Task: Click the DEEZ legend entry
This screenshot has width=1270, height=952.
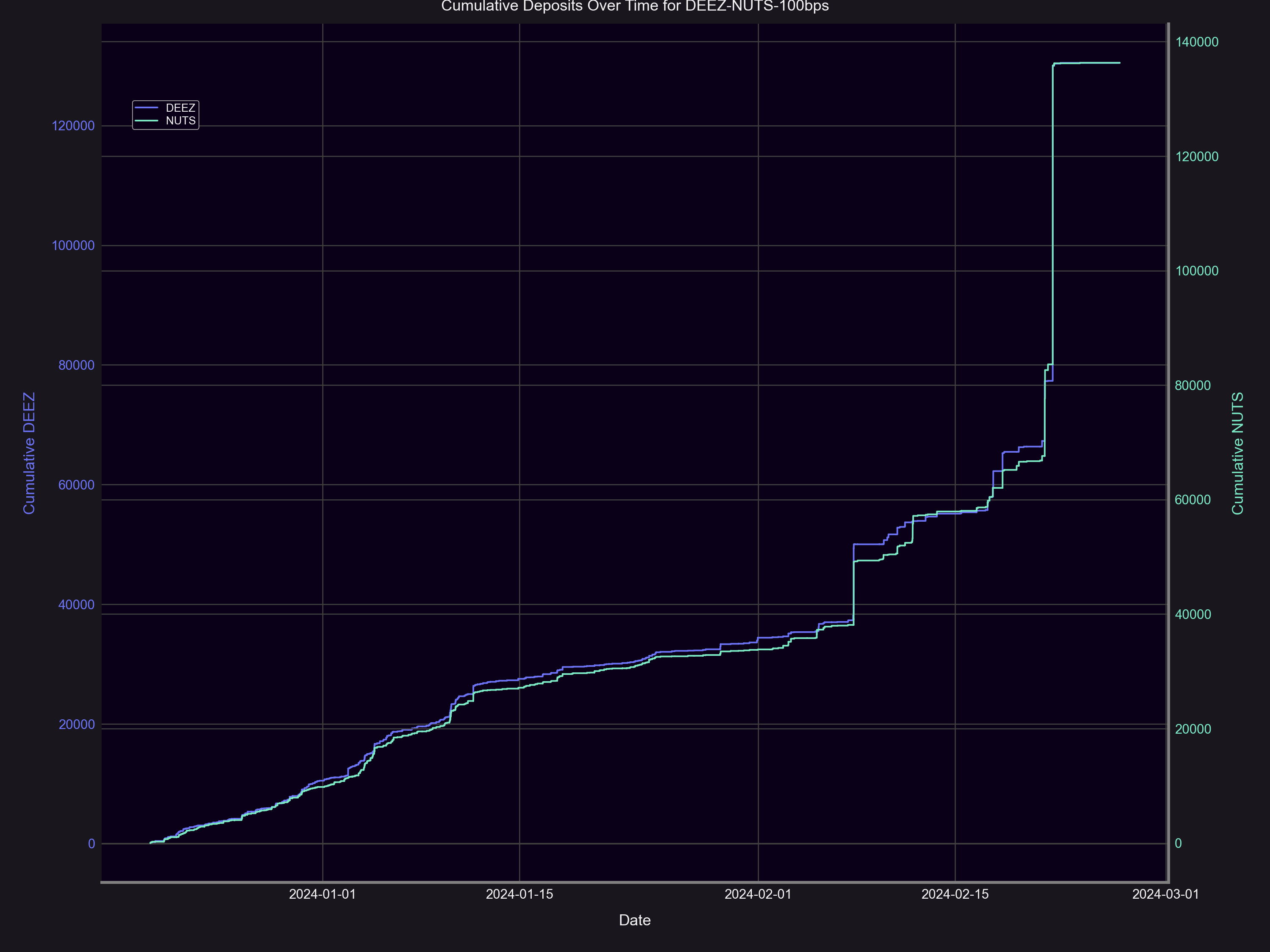Action: (180, 108)
